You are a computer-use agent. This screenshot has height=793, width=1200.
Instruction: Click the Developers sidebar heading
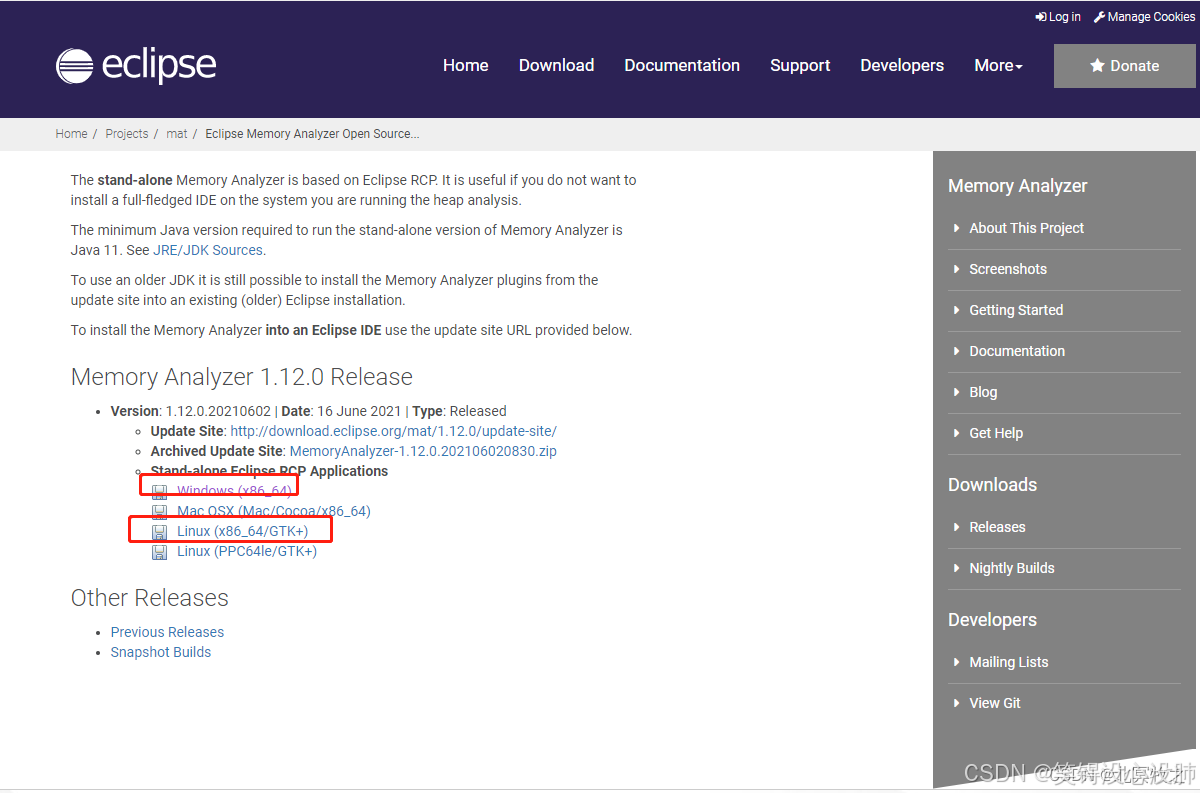tap(992, 620)
